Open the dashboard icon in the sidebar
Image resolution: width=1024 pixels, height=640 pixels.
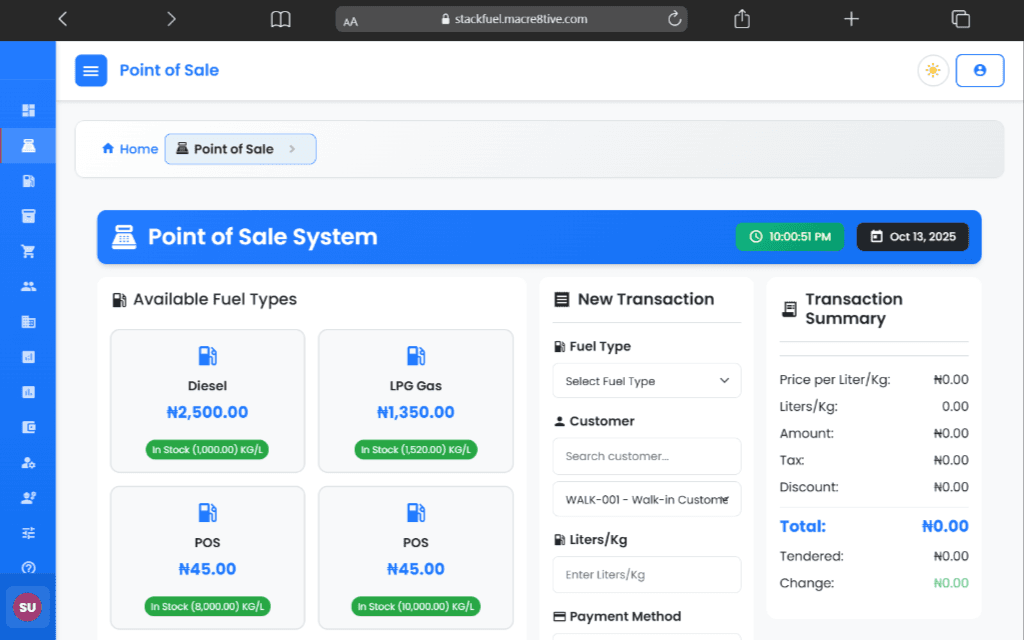point(28,110)
